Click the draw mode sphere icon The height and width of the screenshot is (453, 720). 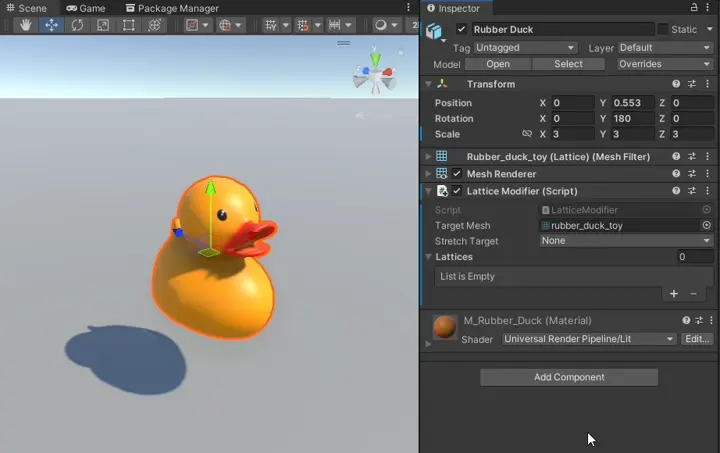coord(381,25)
